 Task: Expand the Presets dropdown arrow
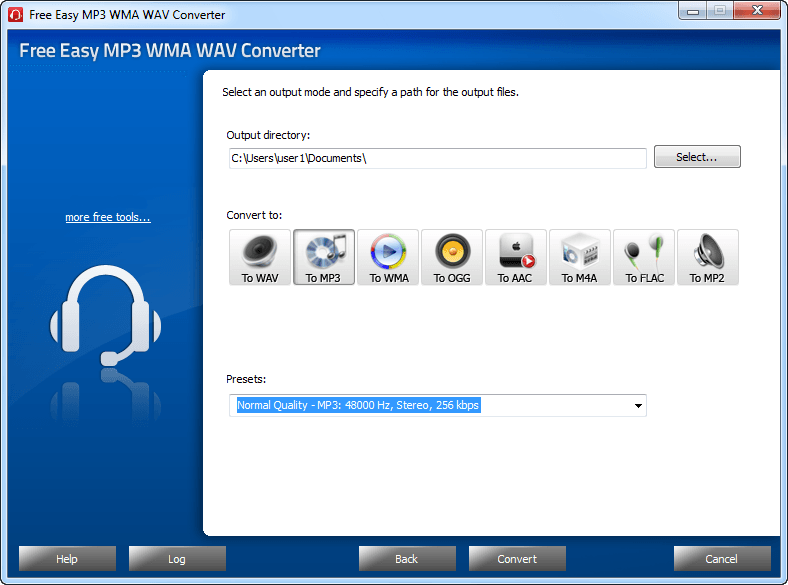click(x=637, y=406)
